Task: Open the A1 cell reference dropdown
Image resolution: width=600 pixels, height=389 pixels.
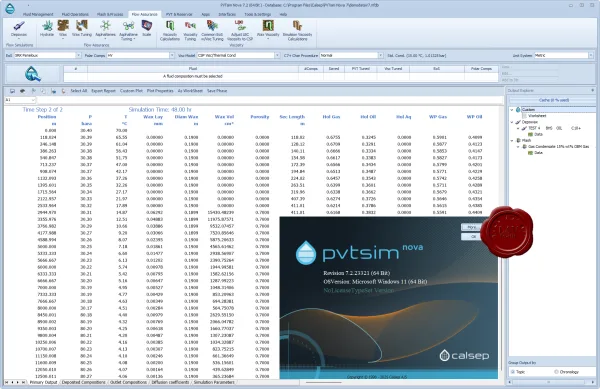Action: 33,100
